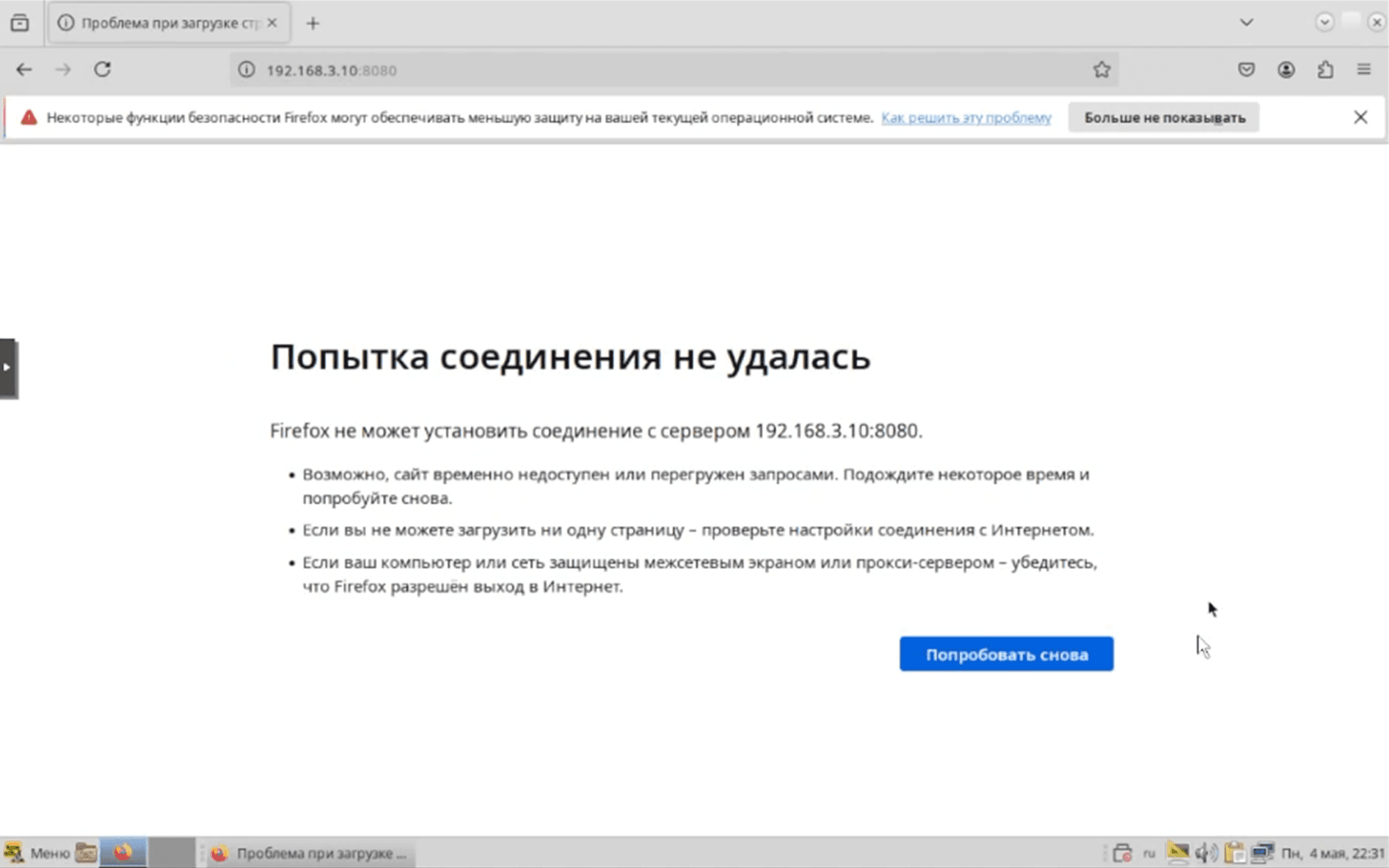Open the network connections tray icon
This screenshot has width=1389, height=868.
[1262, 853]
